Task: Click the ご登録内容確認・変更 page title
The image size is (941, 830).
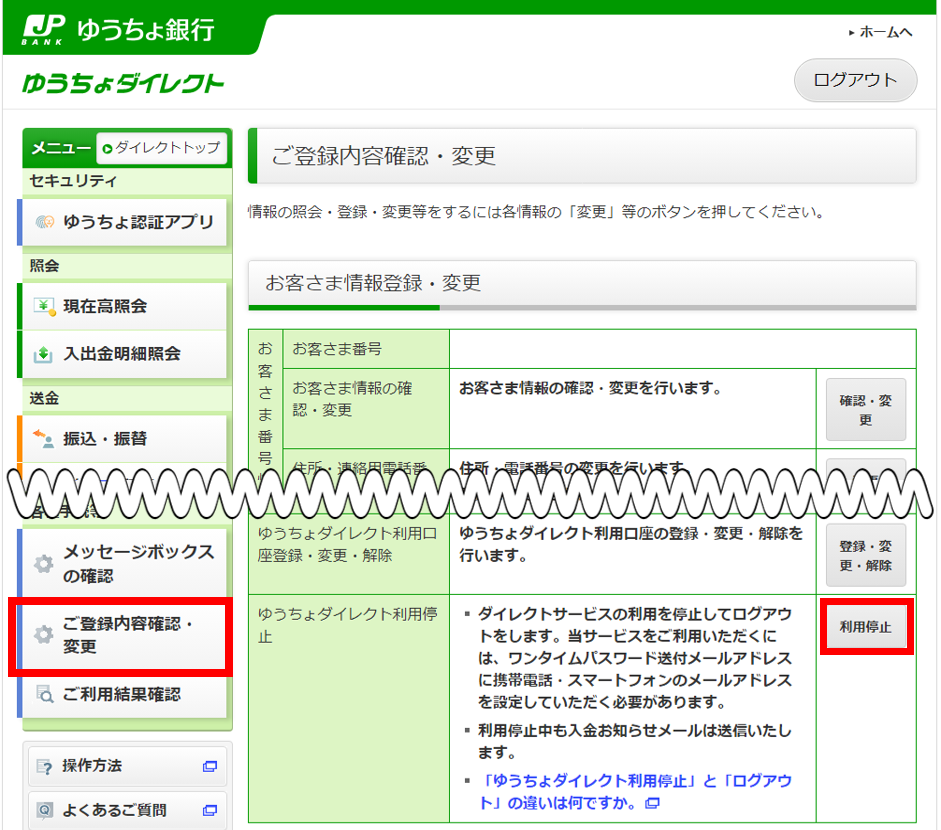Action: tap(582, 156)
